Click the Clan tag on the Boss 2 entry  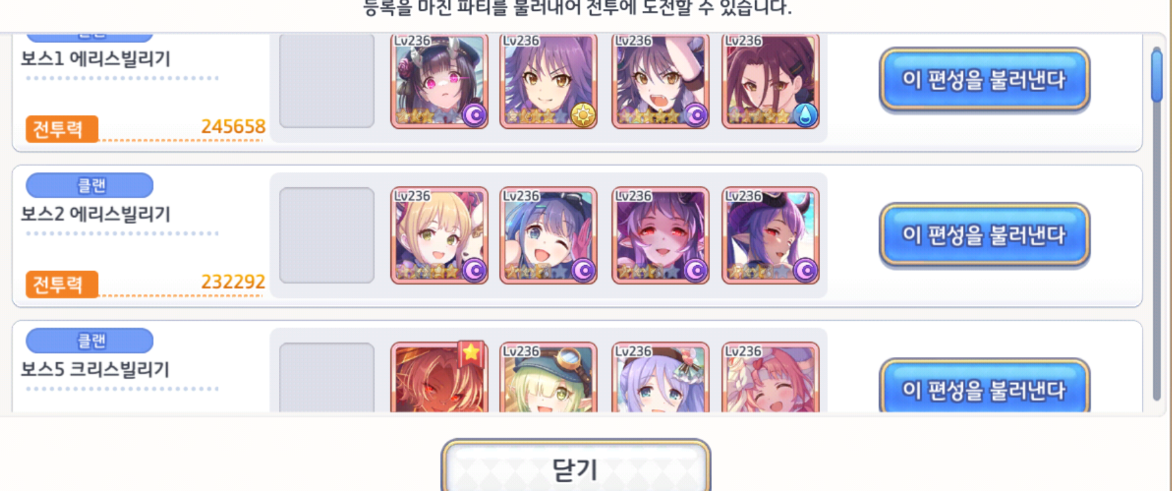[x=90, y=185]
